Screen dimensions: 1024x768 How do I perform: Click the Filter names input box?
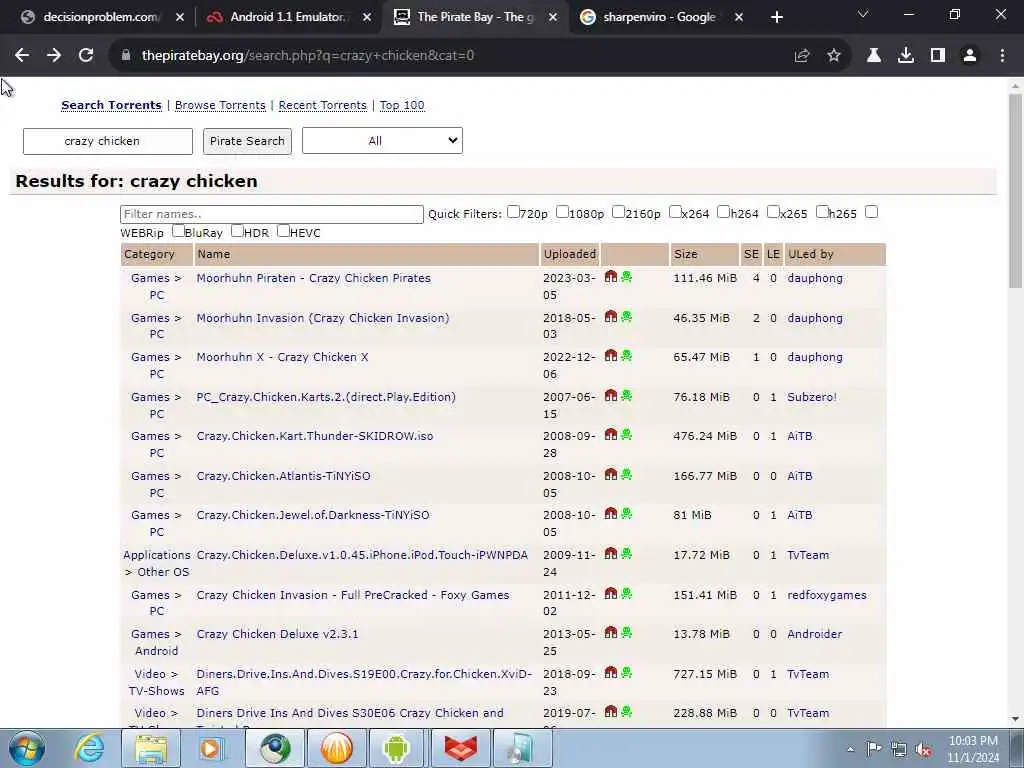pos(272,214)
